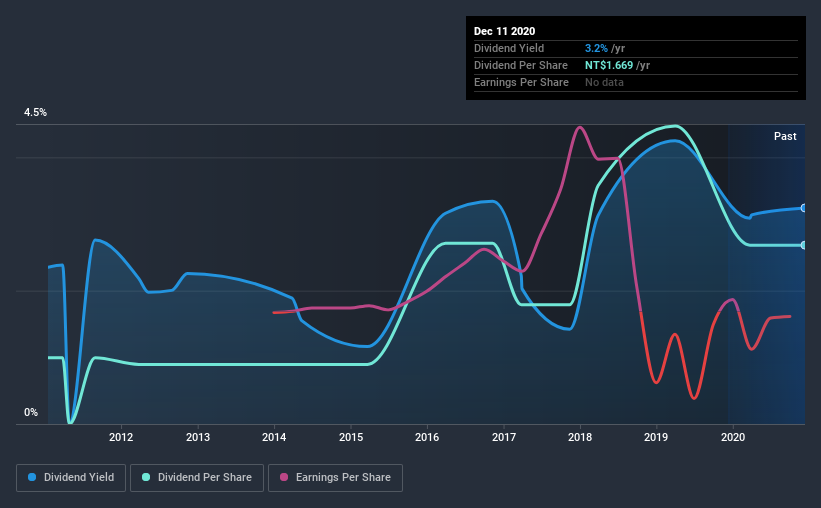Click the NT$1.669 dividend per share value
The width and height of the screenshot is (821, 508).
coord(609,65)
